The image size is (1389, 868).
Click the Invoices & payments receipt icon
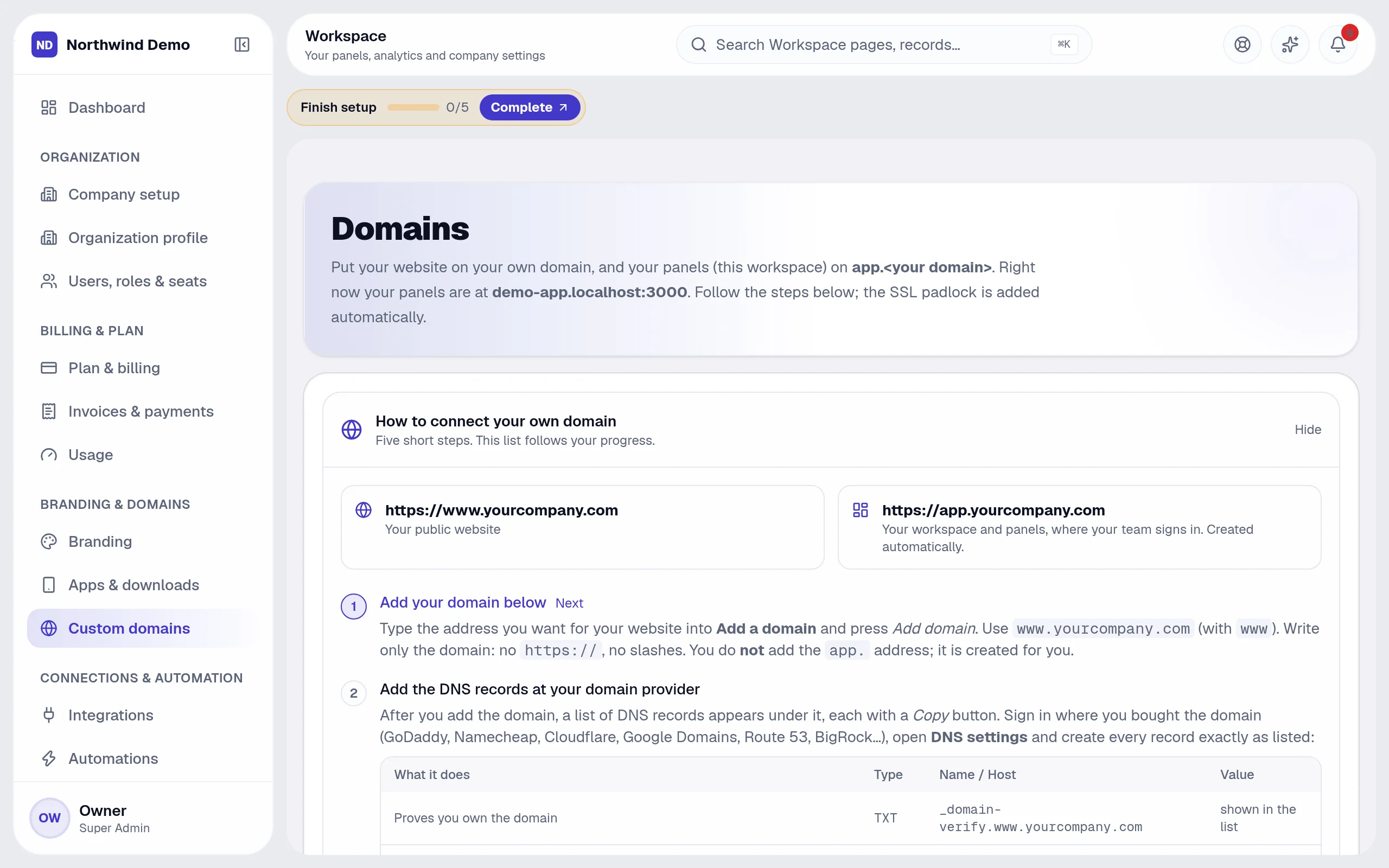(x=49, y=411)
